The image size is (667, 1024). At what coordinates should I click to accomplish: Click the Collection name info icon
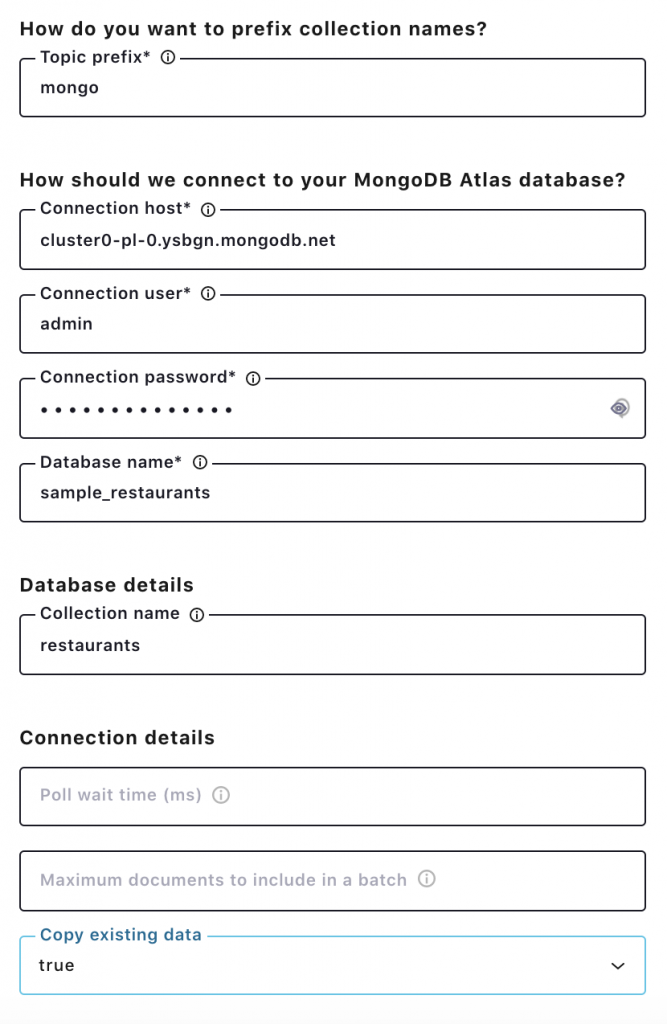[197, 613]
